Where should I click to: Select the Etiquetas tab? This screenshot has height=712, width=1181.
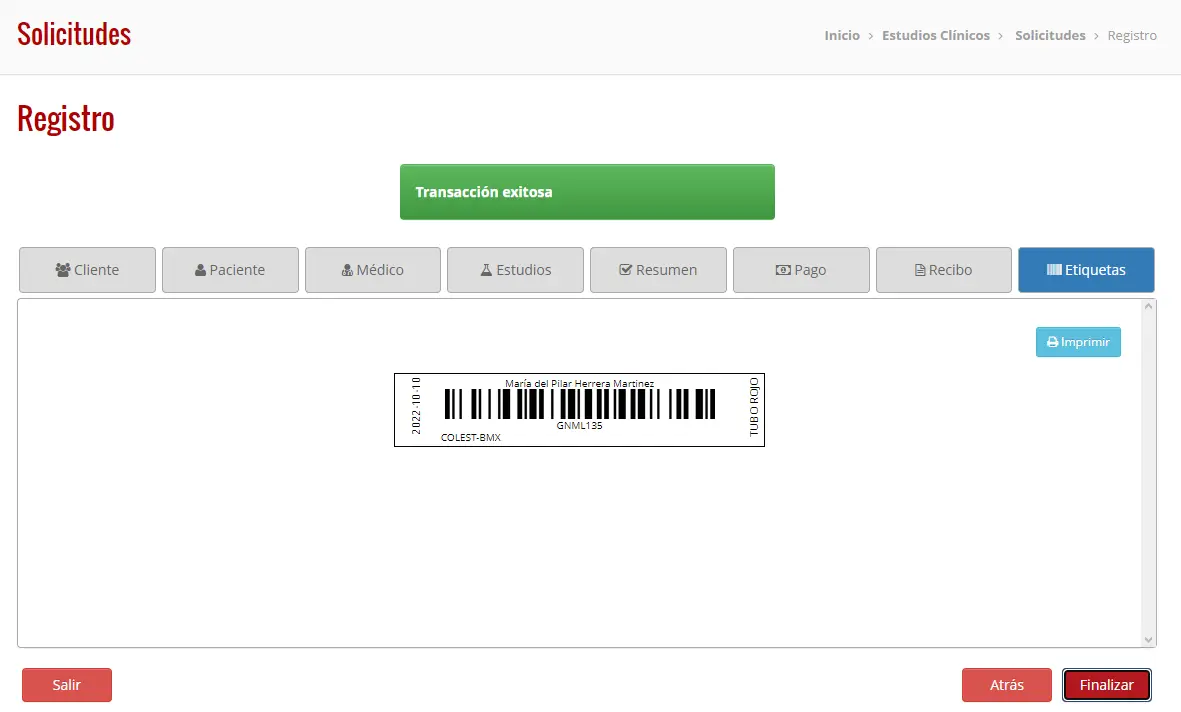point(1086,270)
